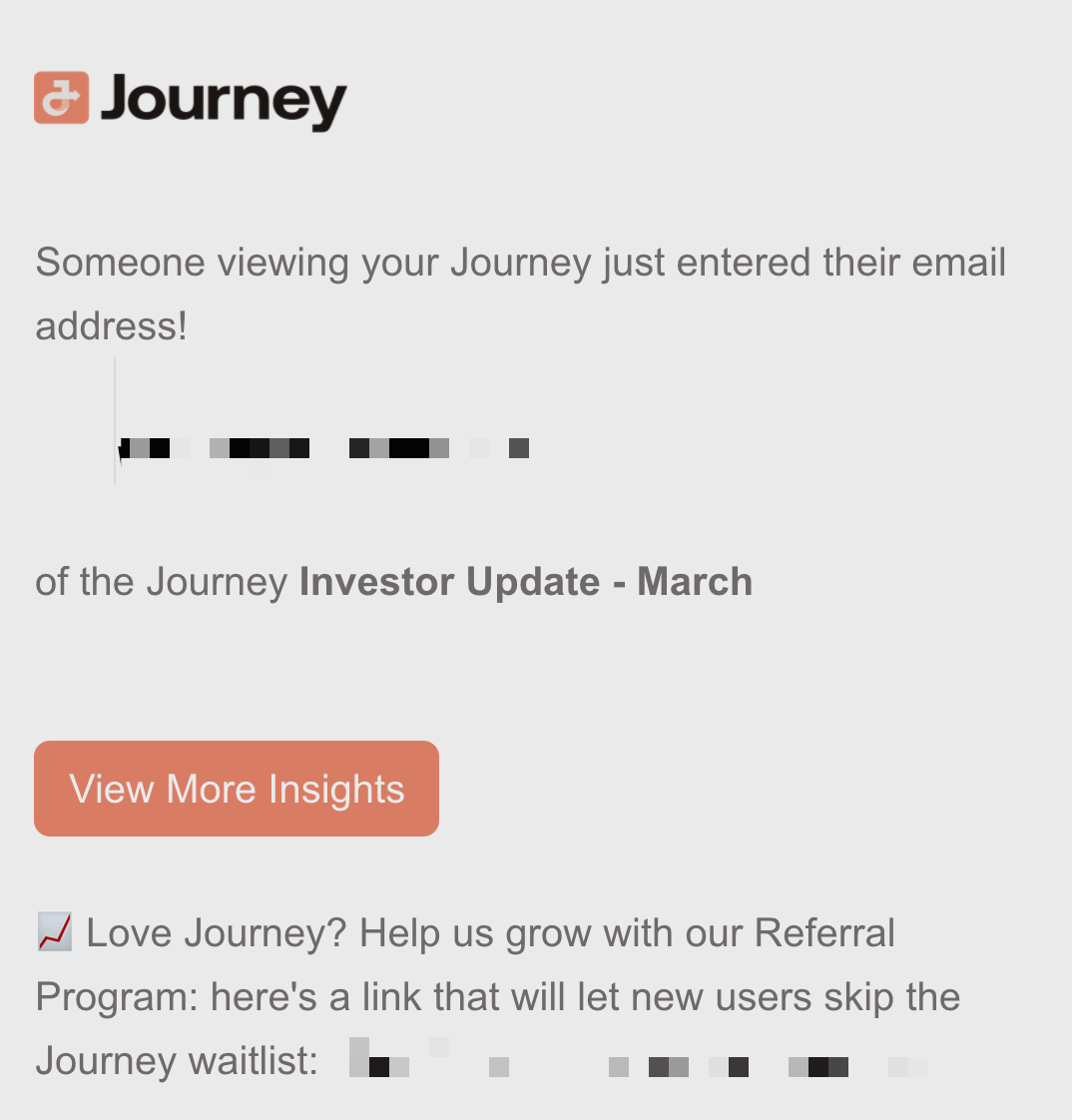This screenshot has height=1120, width=1072.
Task: Click the word 'address!' in the notification
Action: (x=112, y=326)
